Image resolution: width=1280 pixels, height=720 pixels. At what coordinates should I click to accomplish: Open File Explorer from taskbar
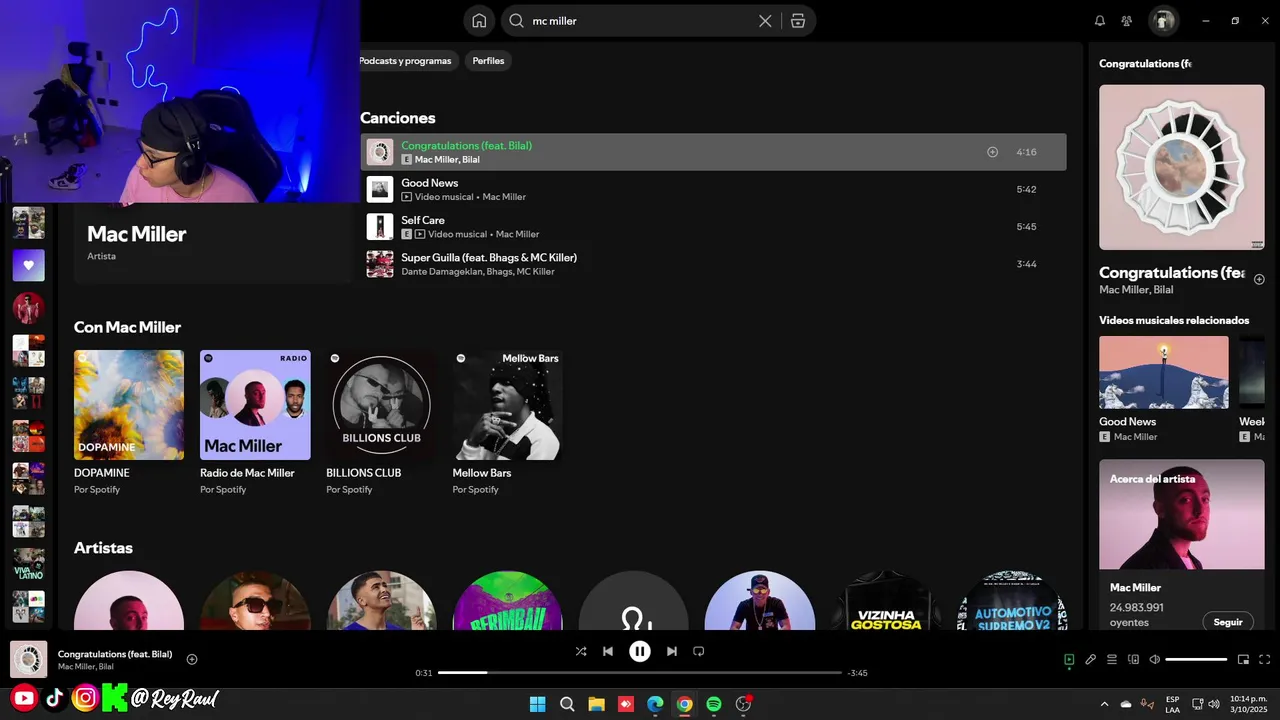tap(596, 704)
